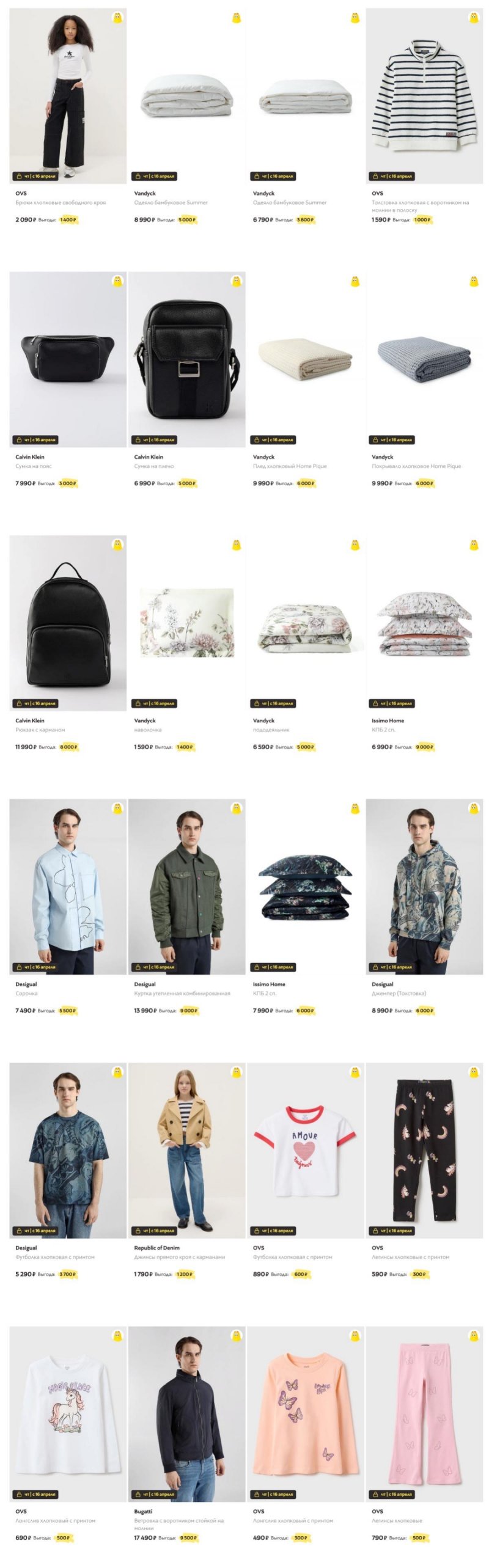
Task: Click lock date badge on Vandyck pillowcase card
Action: (154, 703)
